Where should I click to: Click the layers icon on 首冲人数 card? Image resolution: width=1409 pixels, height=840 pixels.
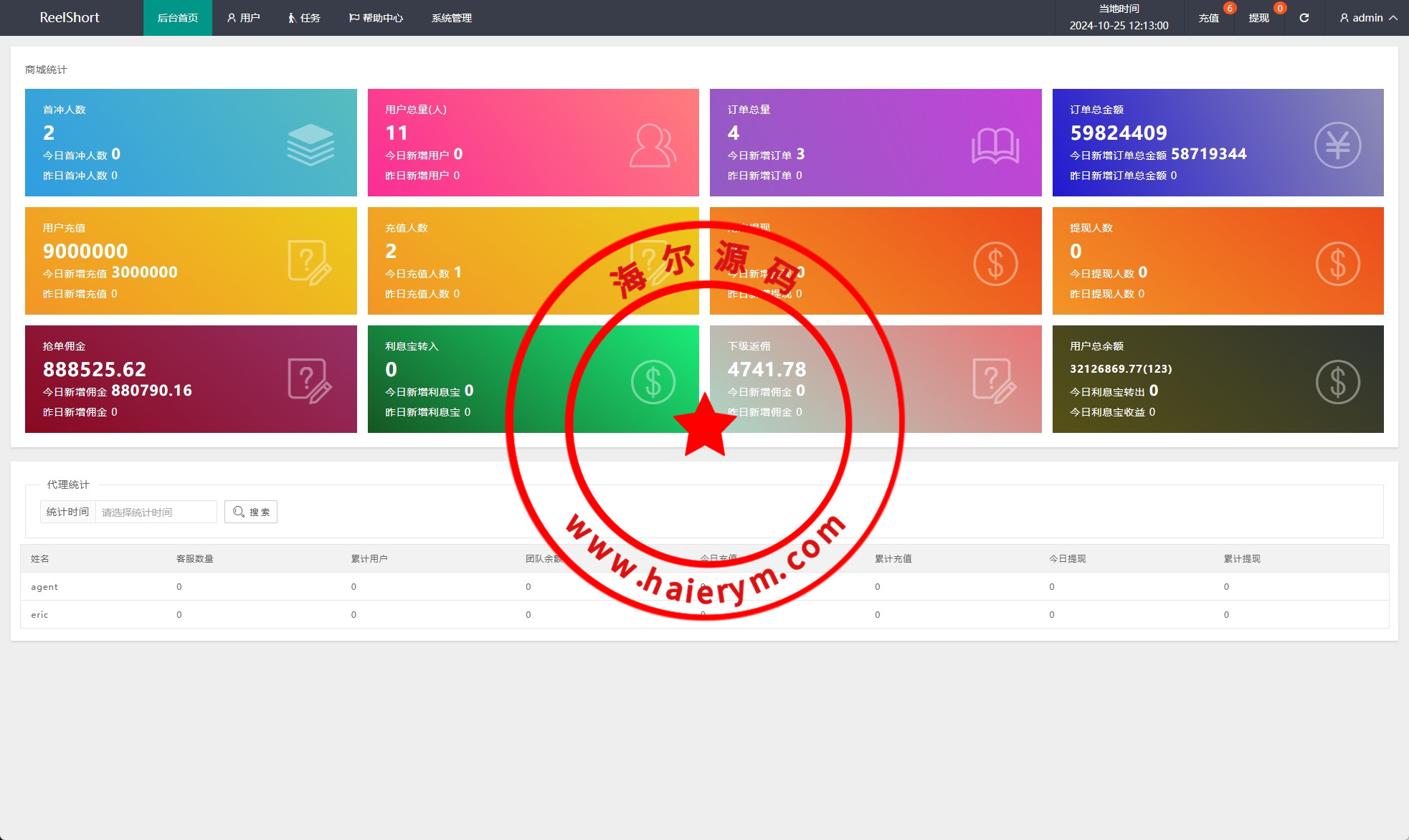310,145
